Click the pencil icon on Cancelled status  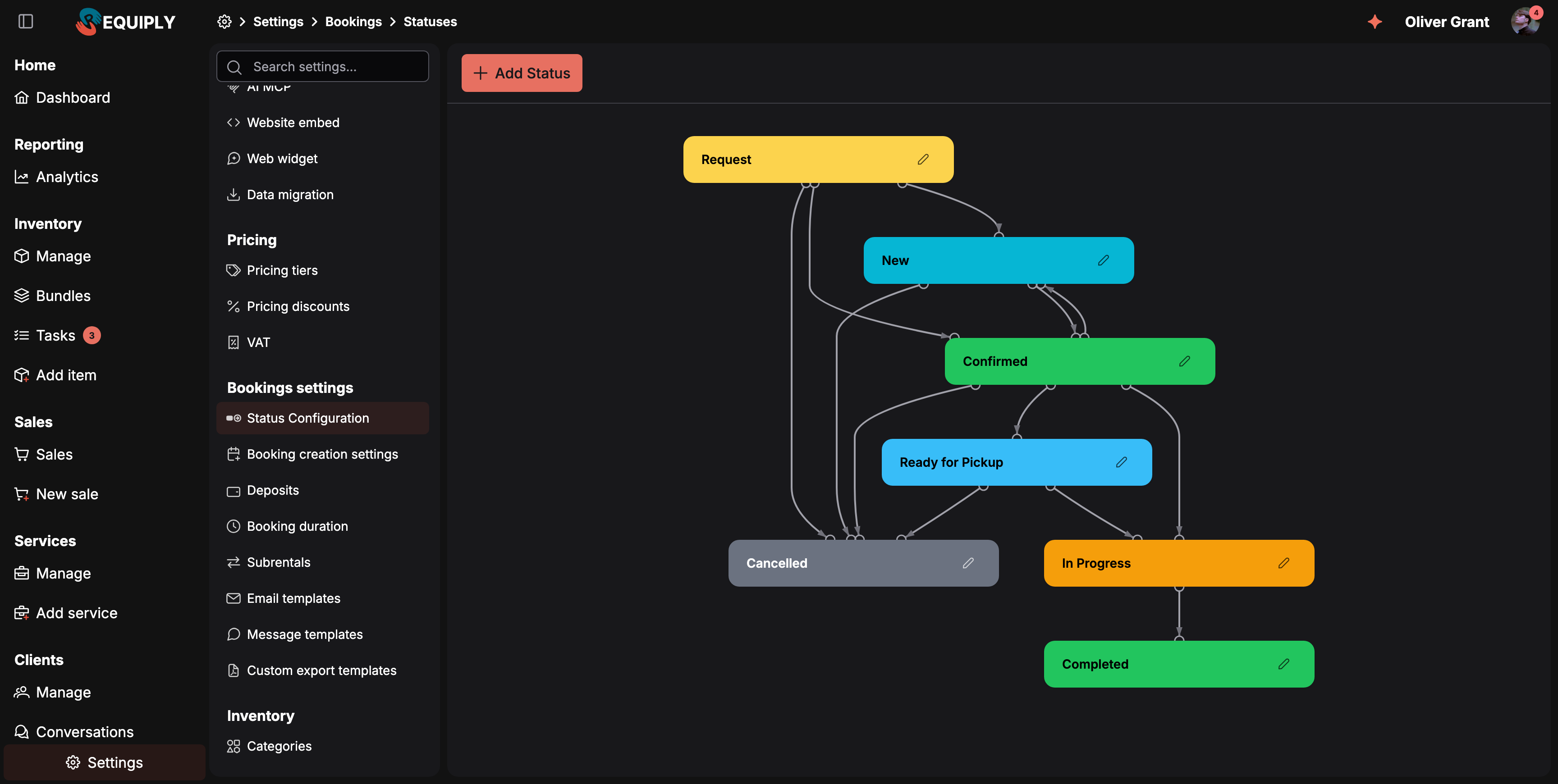[x=968, y=563]
